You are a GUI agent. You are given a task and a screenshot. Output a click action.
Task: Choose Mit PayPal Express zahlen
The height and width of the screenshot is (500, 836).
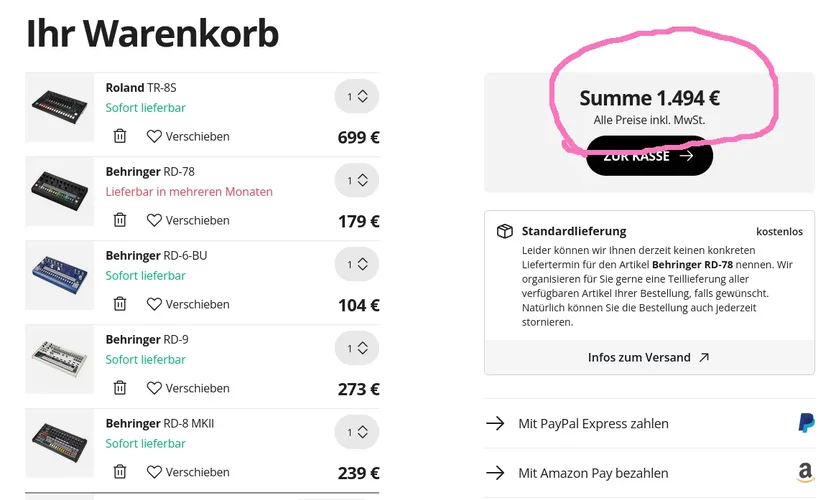(x=593, y=424)
